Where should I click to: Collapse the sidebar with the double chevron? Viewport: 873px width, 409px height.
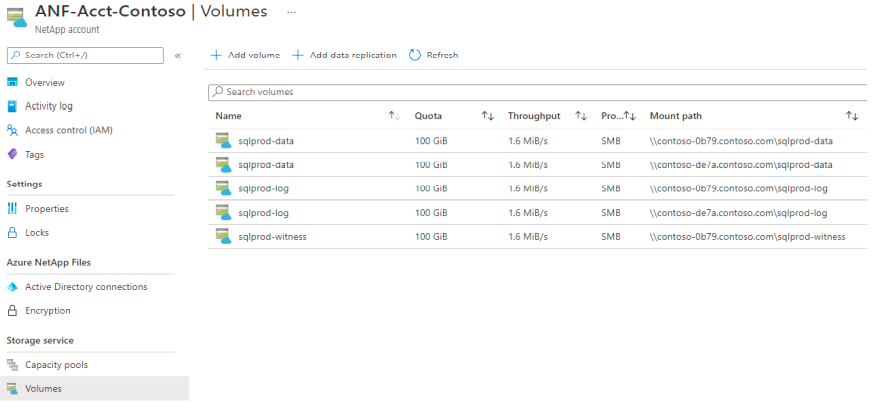(x=178, y=56)
